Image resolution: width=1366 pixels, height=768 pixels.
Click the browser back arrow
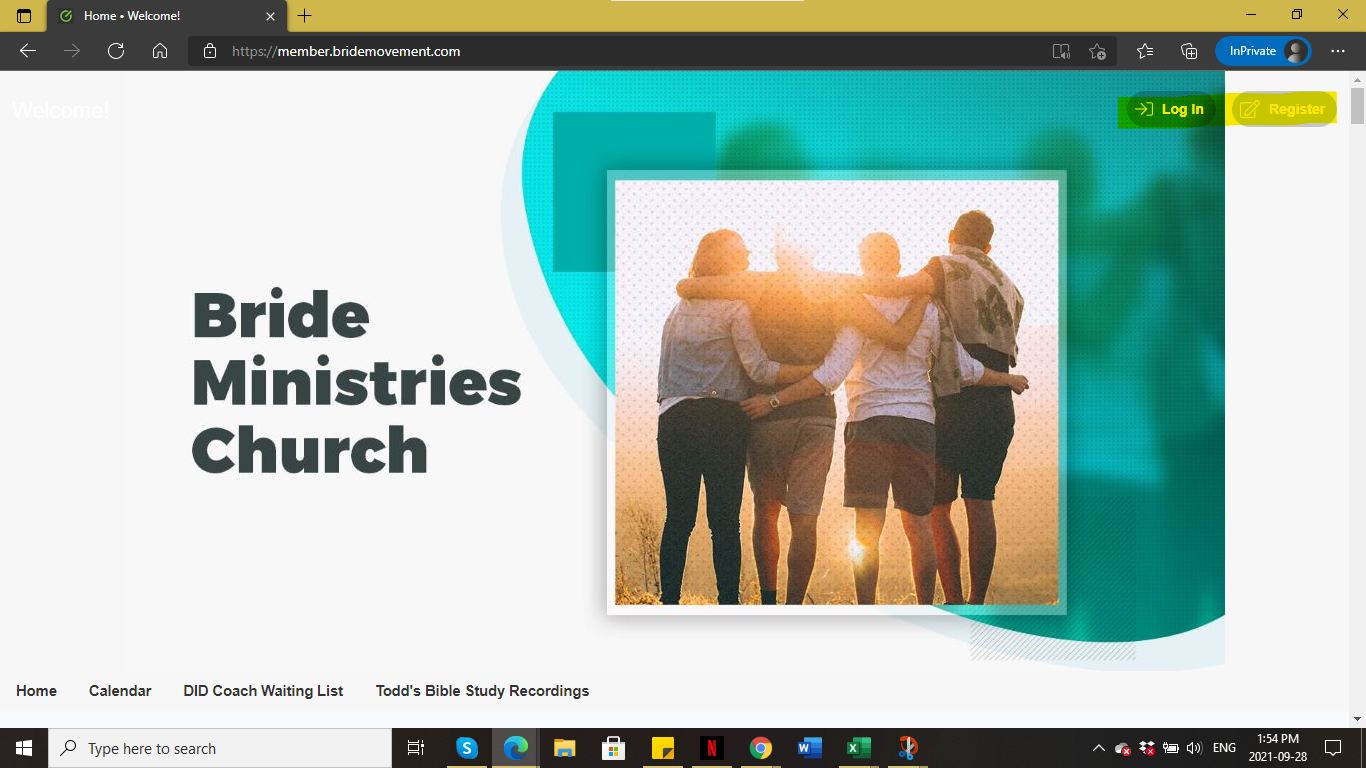[28, 51]
